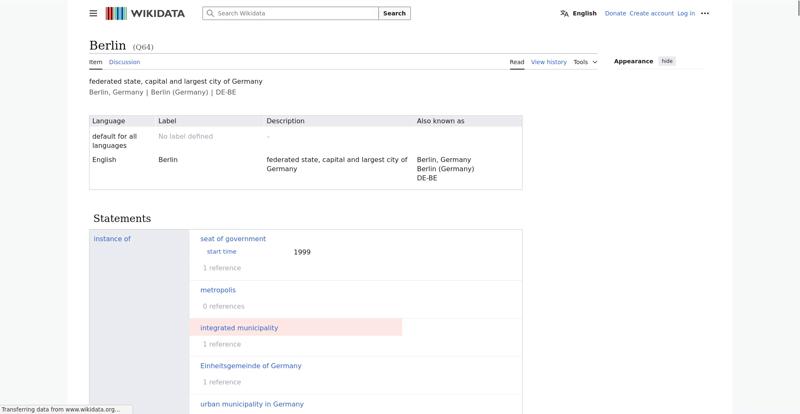Viewport: 800px width, 414px height.
Task: Open the three-dot personal tools menu
Action: click(x=705, y=14)
